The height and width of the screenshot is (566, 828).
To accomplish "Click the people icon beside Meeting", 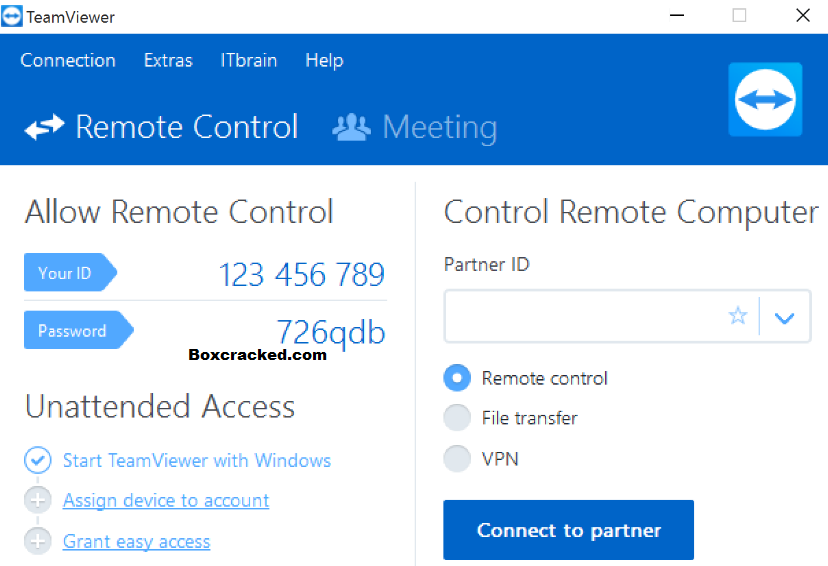I will coord(351,127).
